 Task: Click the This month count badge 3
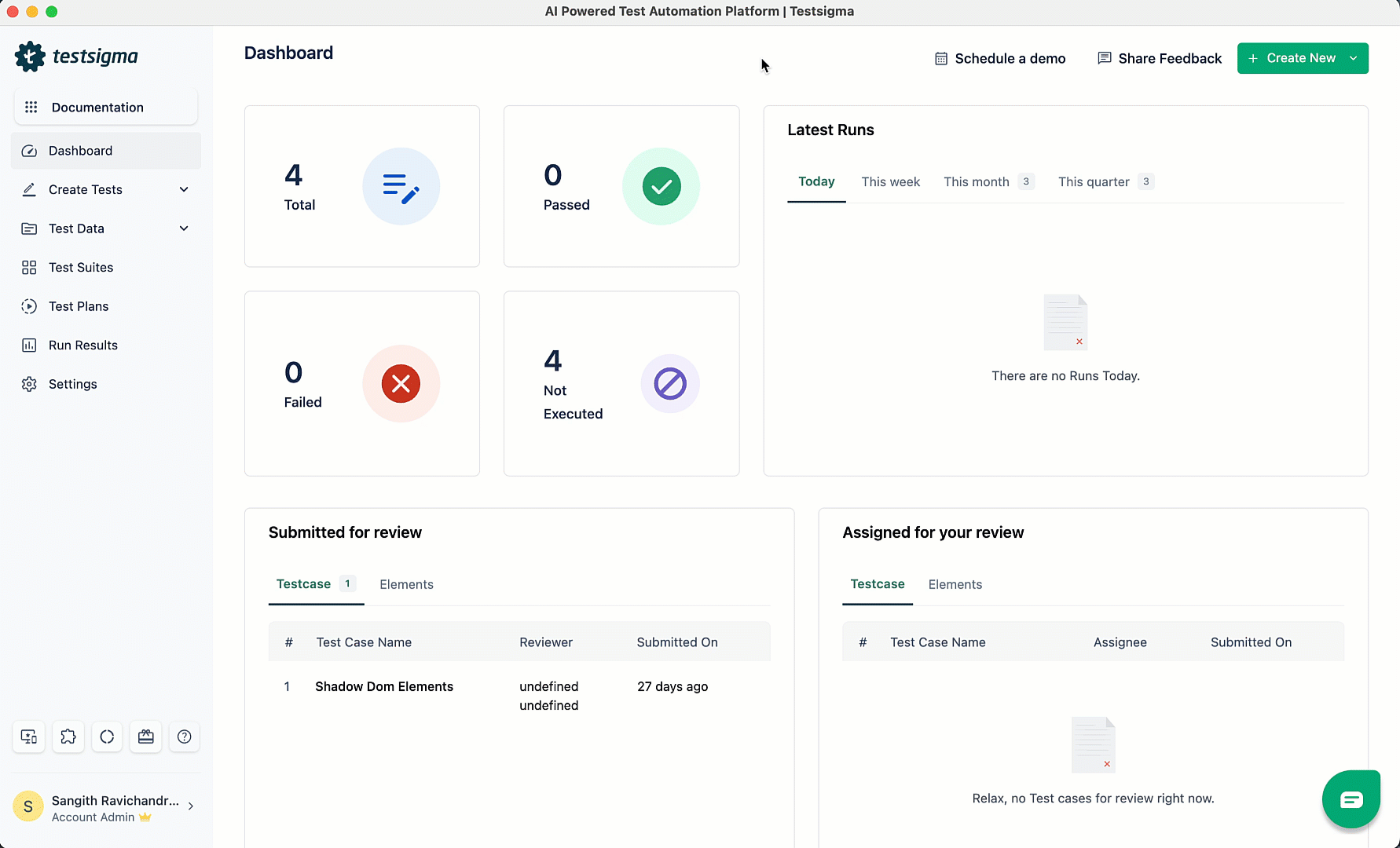click(1026, 182)
